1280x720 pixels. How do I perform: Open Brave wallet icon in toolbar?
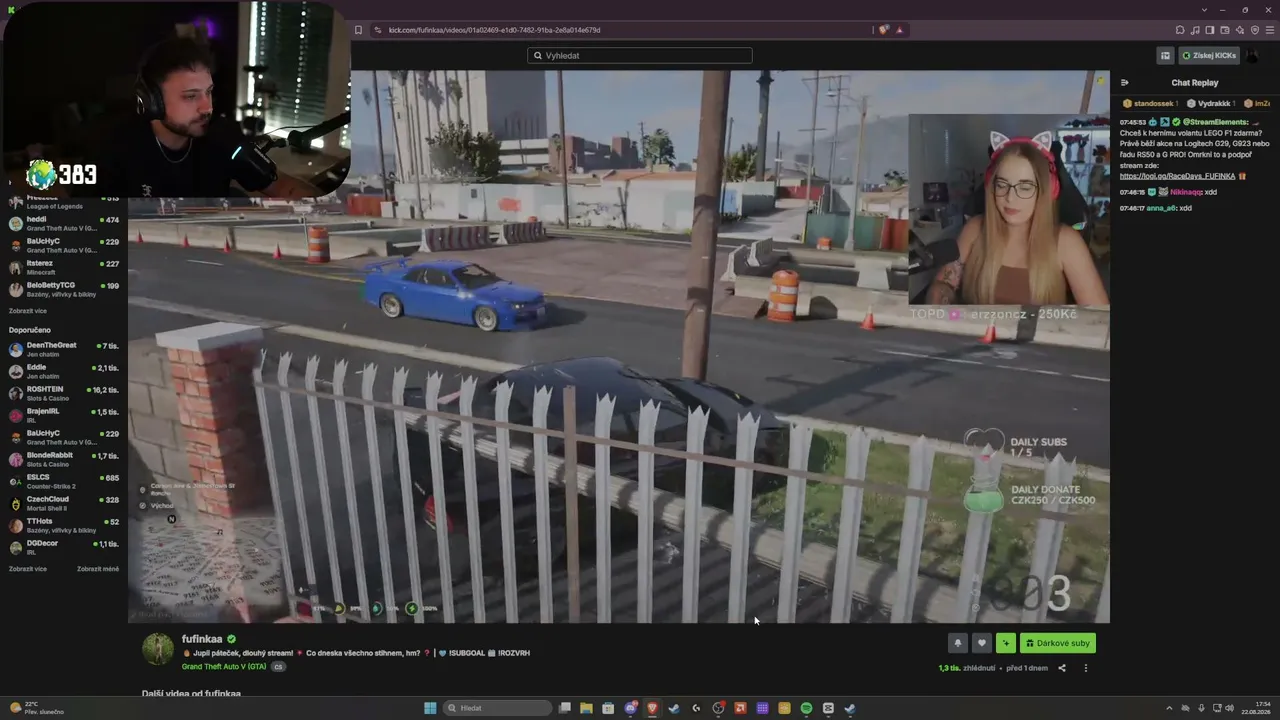(1225, 30)
